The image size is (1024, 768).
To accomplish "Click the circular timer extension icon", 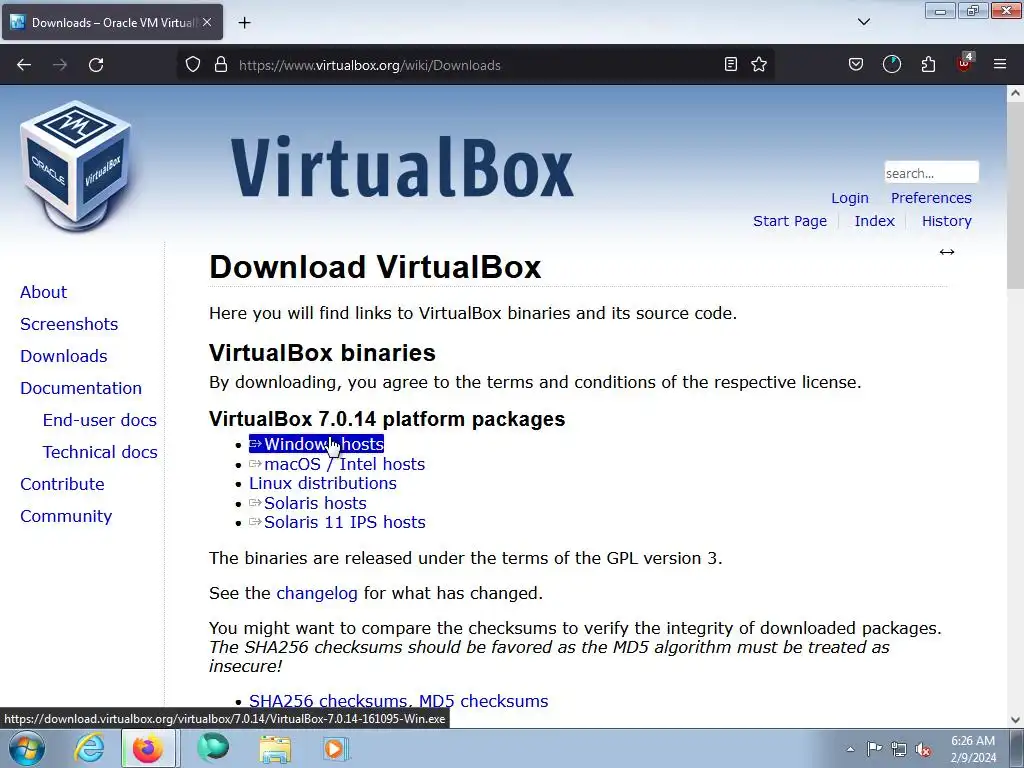I will [891, 64].
